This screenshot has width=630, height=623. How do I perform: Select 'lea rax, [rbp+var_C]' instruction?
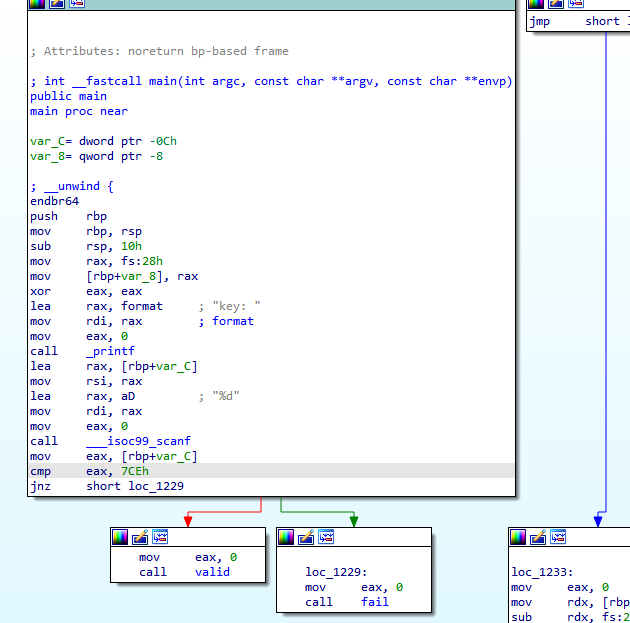point(114,366)
